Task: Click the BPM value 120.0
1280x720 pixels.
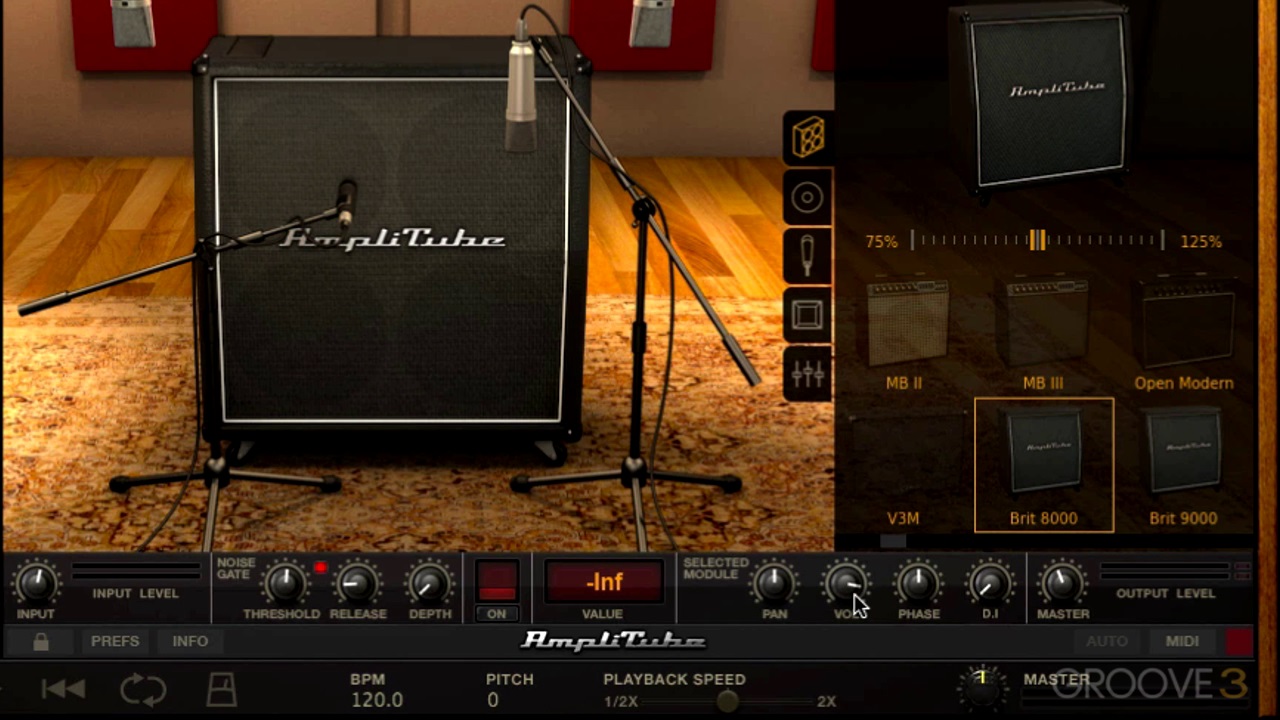Action: [x=377, y=700]
